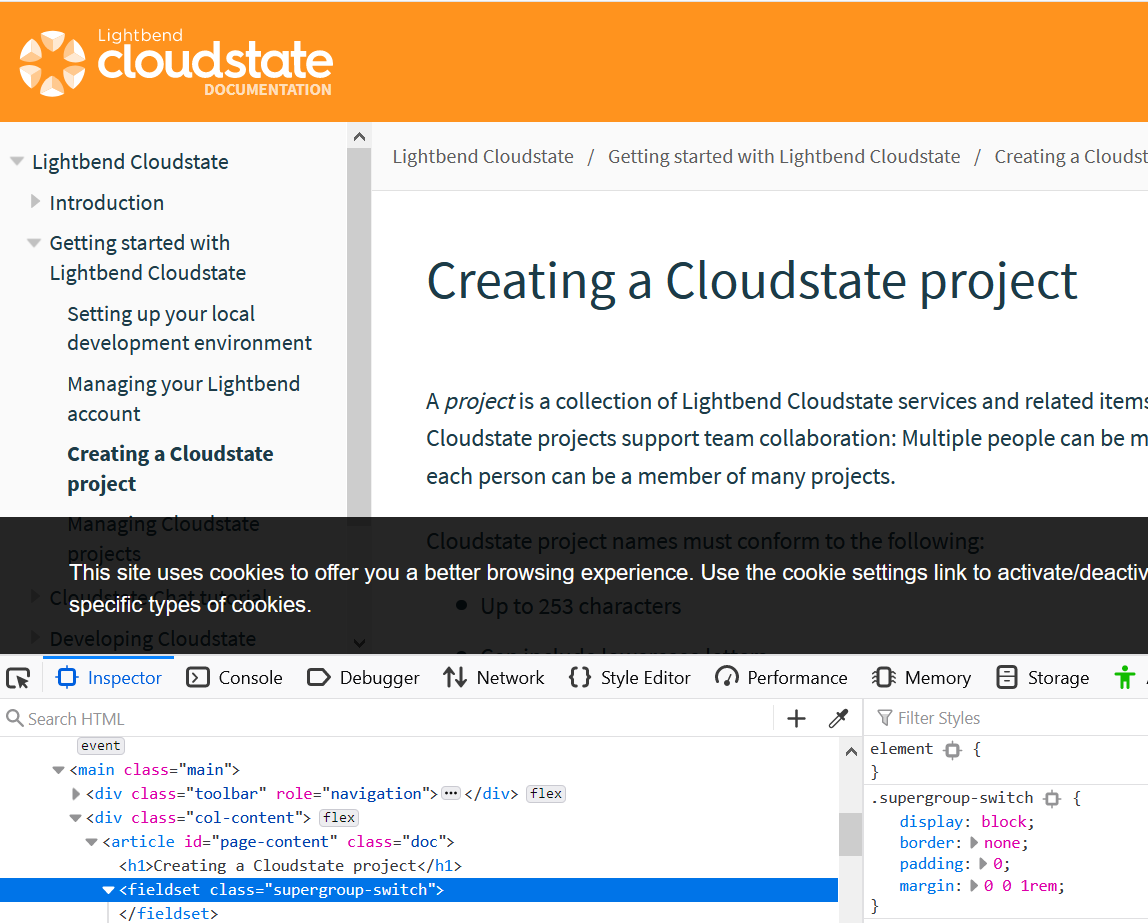1148x923 pixels.
Task: Collapse the article page-content node
Action: [92, 842]
